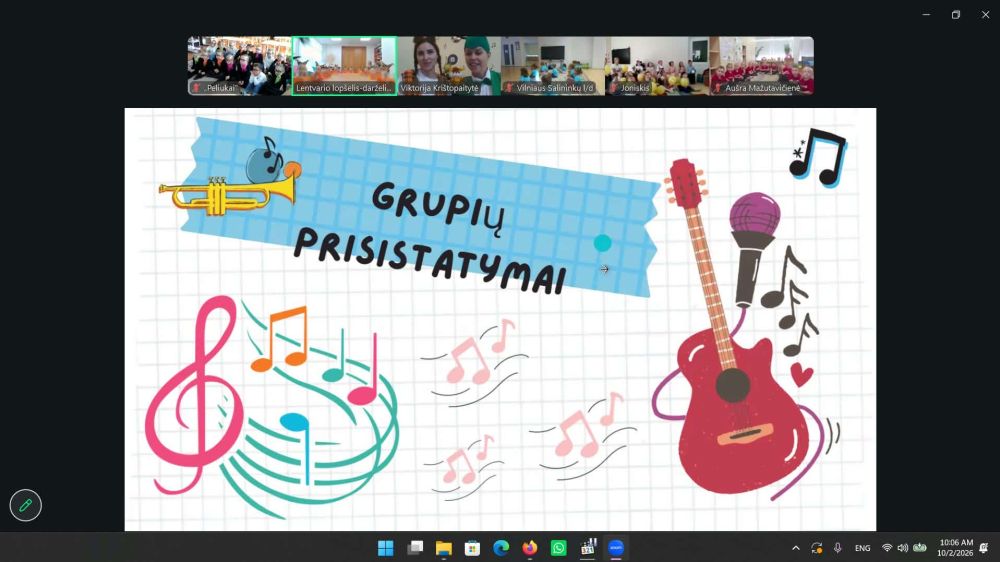Open the clapperboard video app in taskbar
Viewport: 1000px width, 562px height.
[587, 548]
